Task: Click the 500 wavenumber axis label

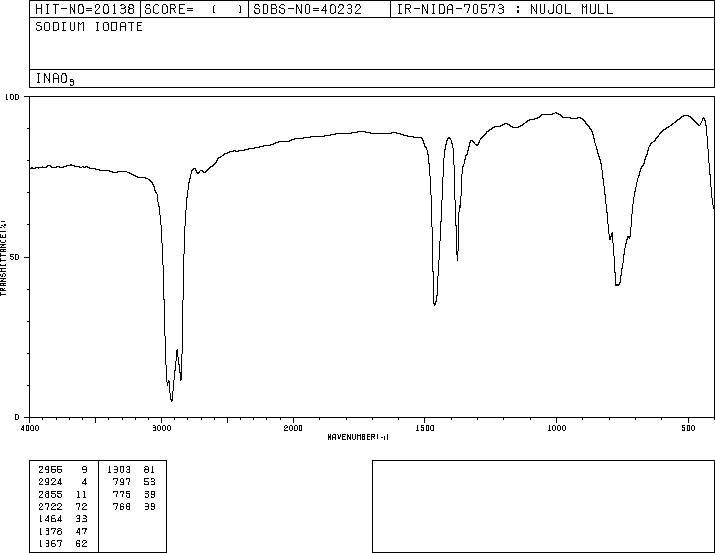Action: pyautogui.click(x=688, y=428)
